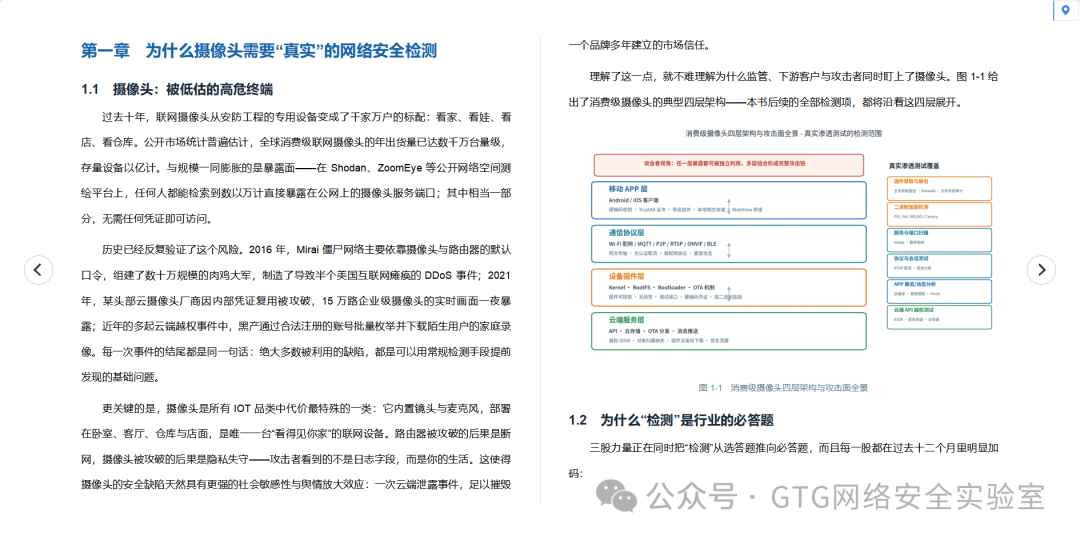Click the 固件获取与解包 box
This screenshot has height=540, width=1080.
pos(939,188)
